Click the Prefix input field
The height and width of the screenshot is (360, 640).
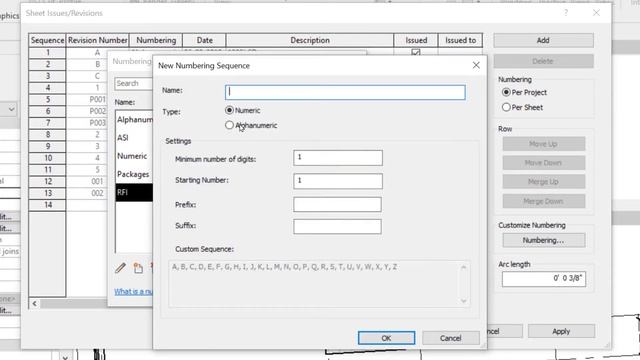click(337, 204)
